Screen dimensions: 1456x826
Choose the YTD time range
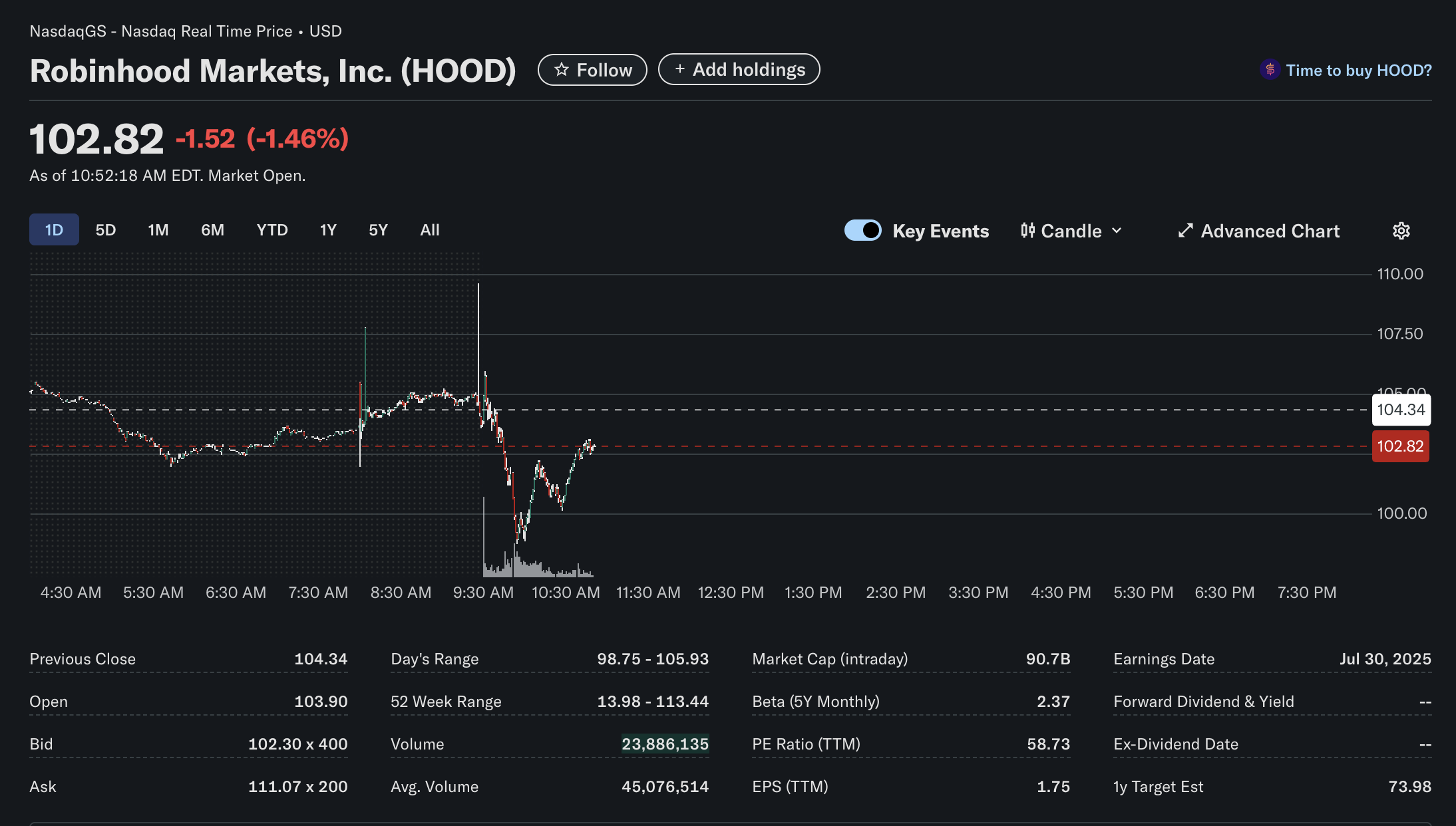[272, 230]
